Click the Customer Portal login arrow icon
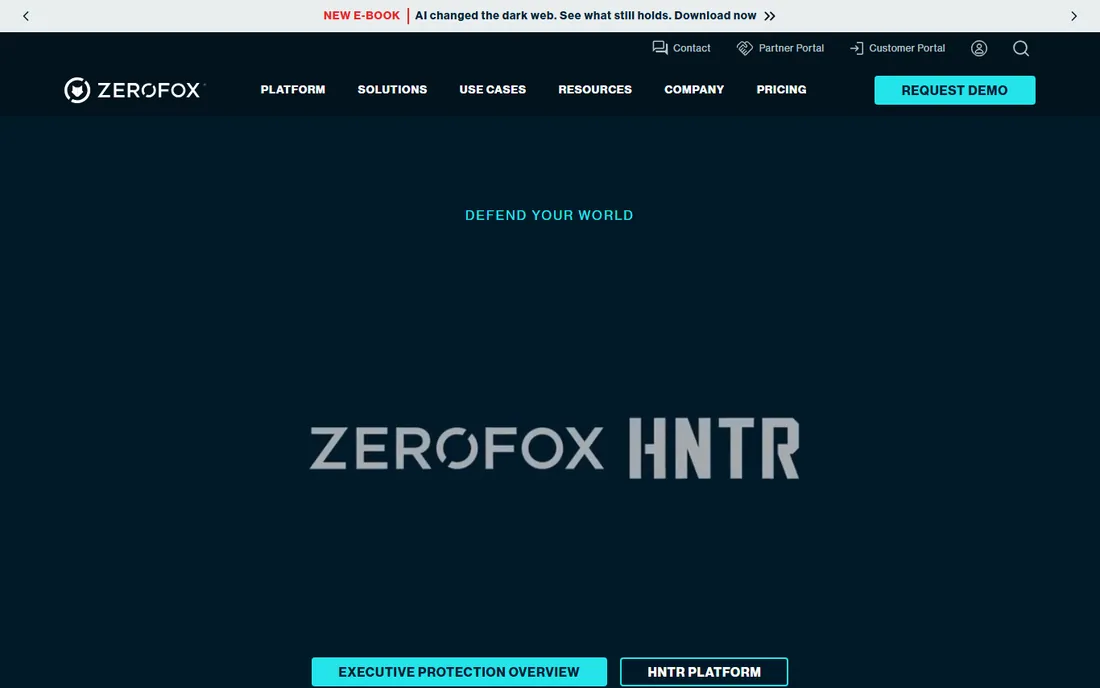Image resolution: width=1100 pixels, height=688 pixels. pyautogui.click(x=857, y=48)
